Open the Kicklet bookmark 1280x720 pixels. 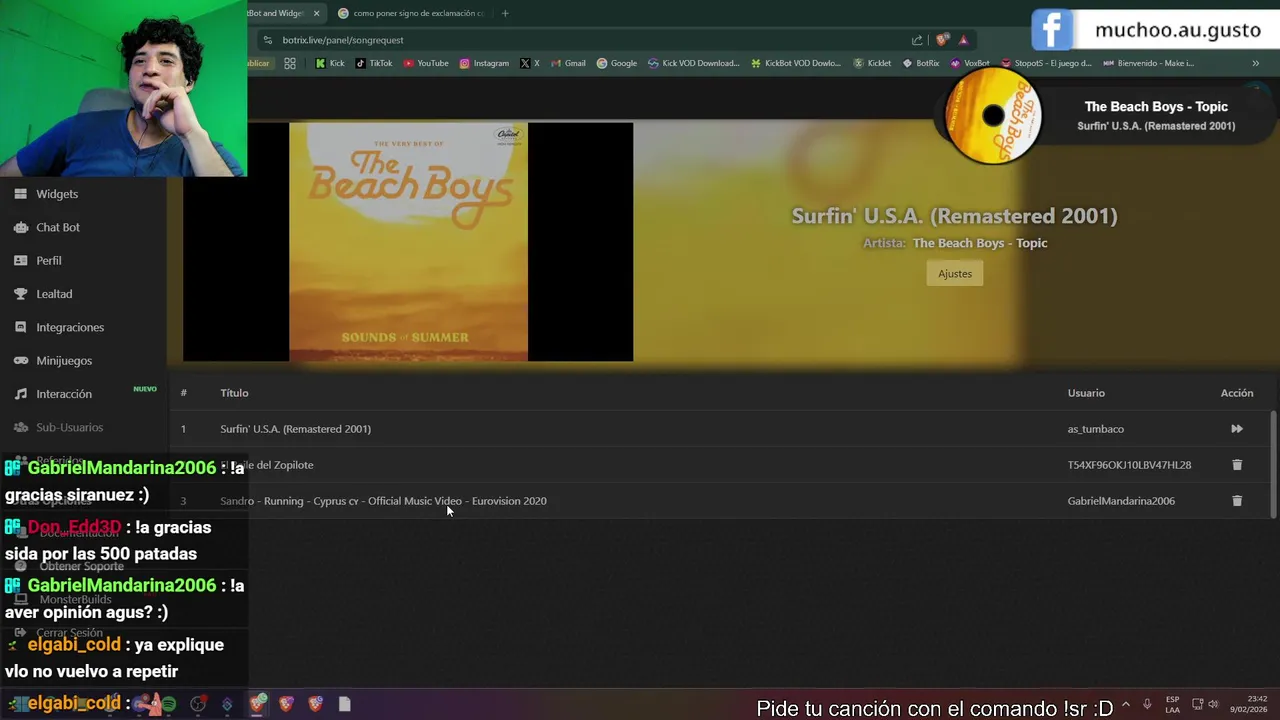click(872, 63)
